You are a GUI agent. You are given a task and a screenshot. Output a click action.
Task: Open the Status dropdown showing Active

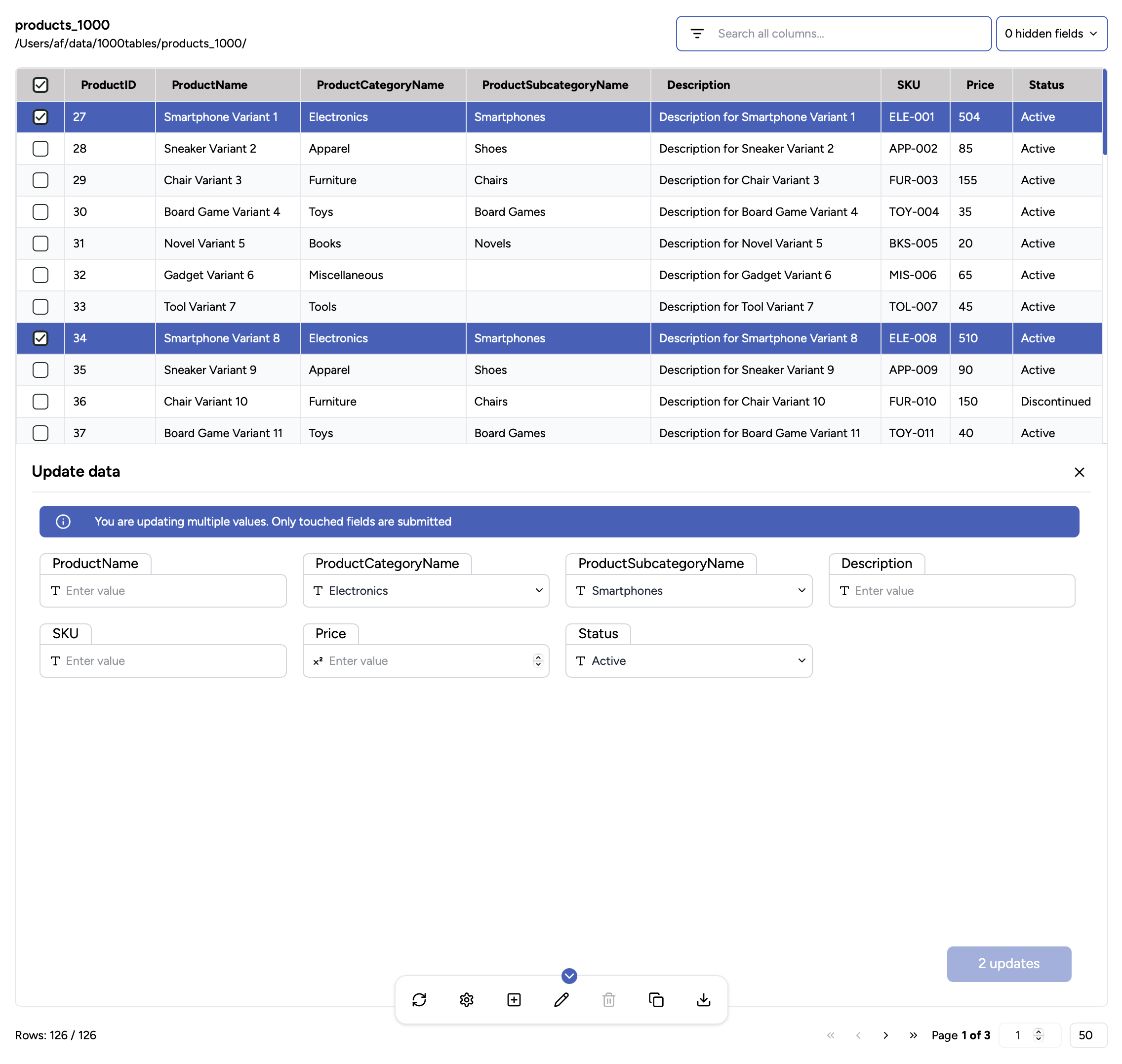tap(801, 661)
